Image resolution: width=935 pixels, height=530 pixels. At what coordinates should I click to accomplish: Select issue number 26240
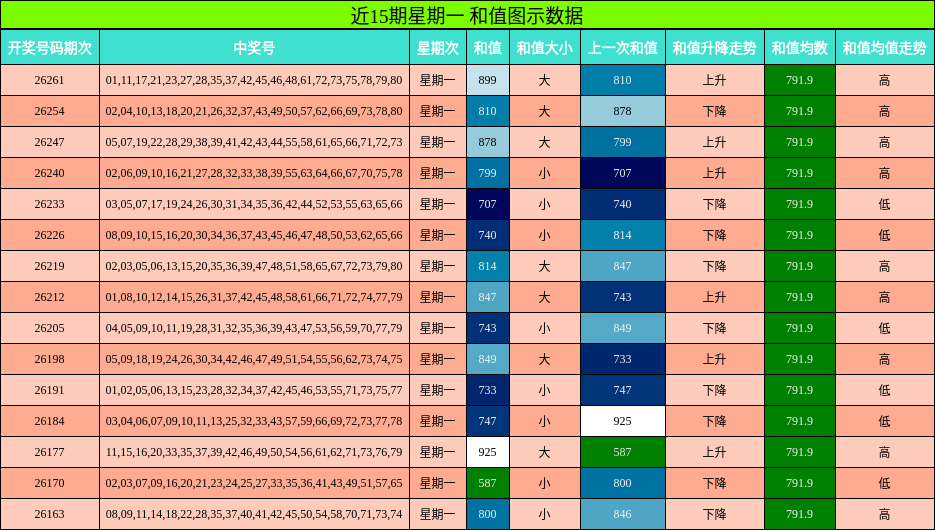click(49, 173)
